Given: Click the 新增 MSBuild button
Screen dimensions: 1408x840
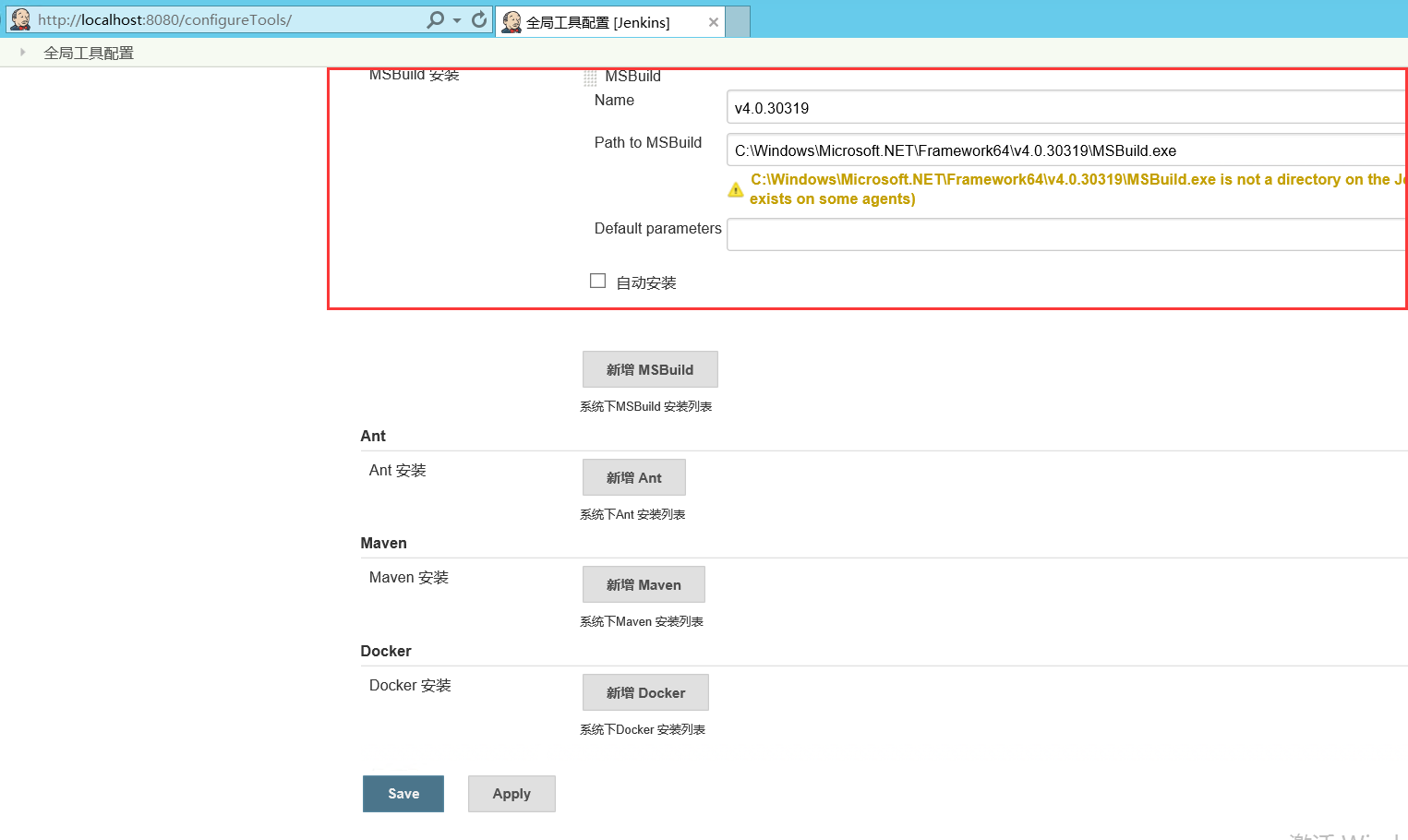Looking at the screenshot, I should click(x=649, y=369).
